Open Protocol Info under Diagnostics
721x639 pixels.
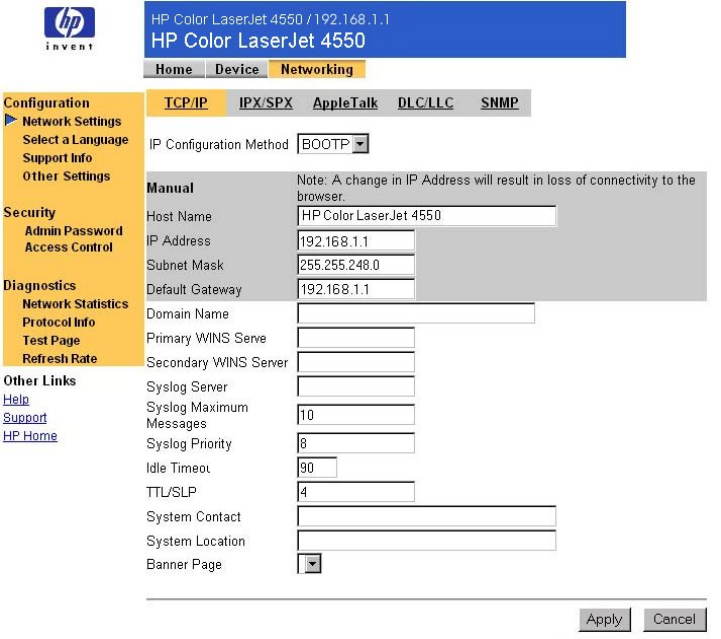[x=59, y=322]
